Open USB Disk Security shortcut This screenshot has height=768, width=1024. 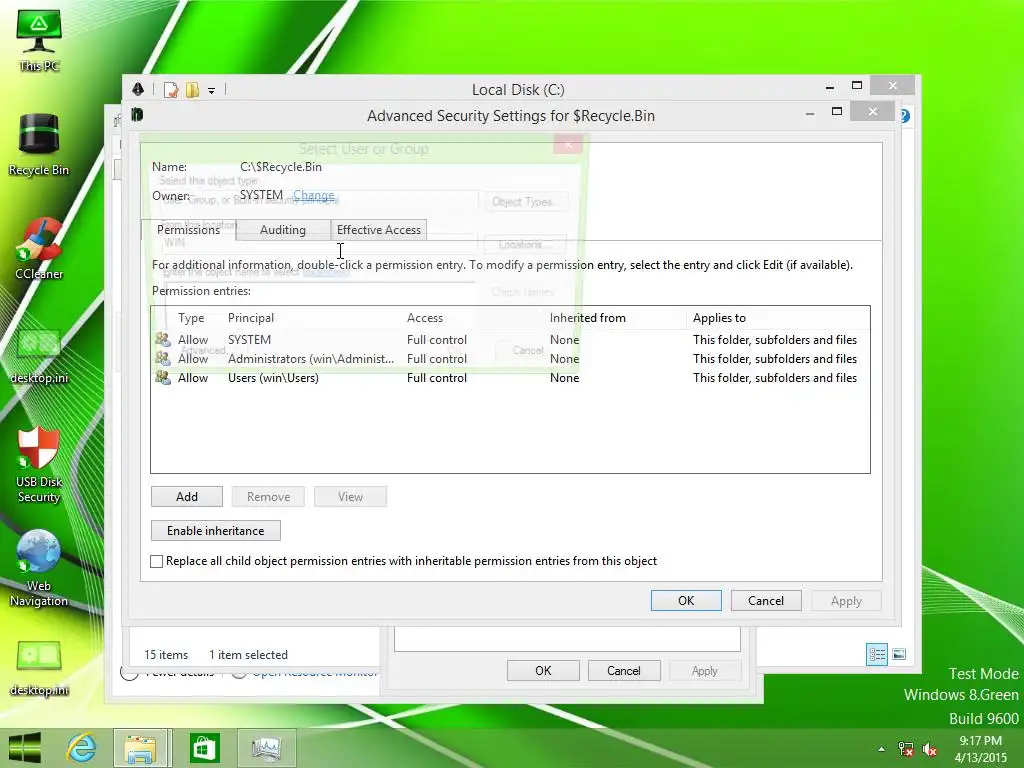(39, 465)
